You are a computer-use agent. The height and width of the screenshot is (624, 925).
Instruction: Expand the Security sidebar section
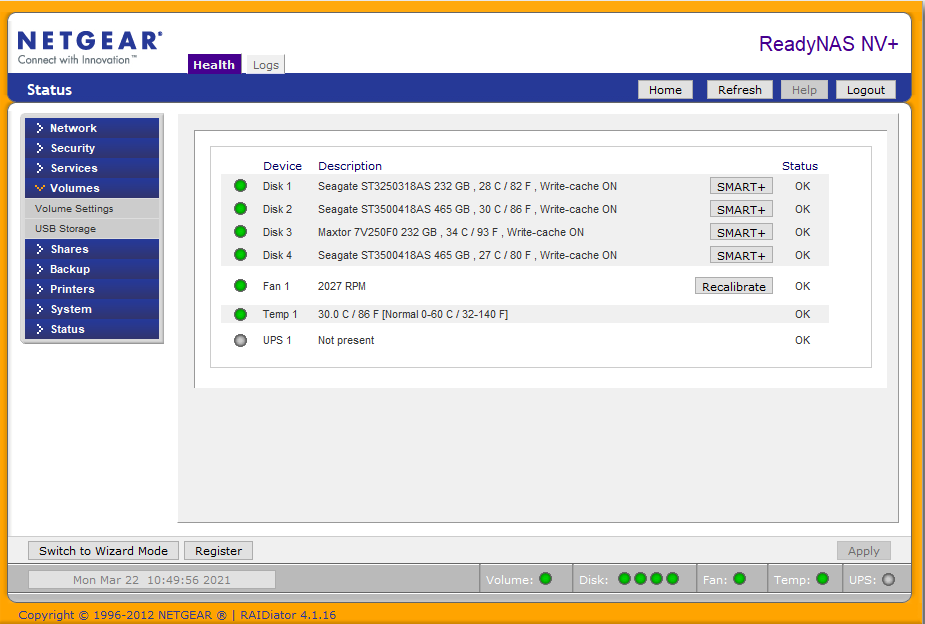coord(72,148)
